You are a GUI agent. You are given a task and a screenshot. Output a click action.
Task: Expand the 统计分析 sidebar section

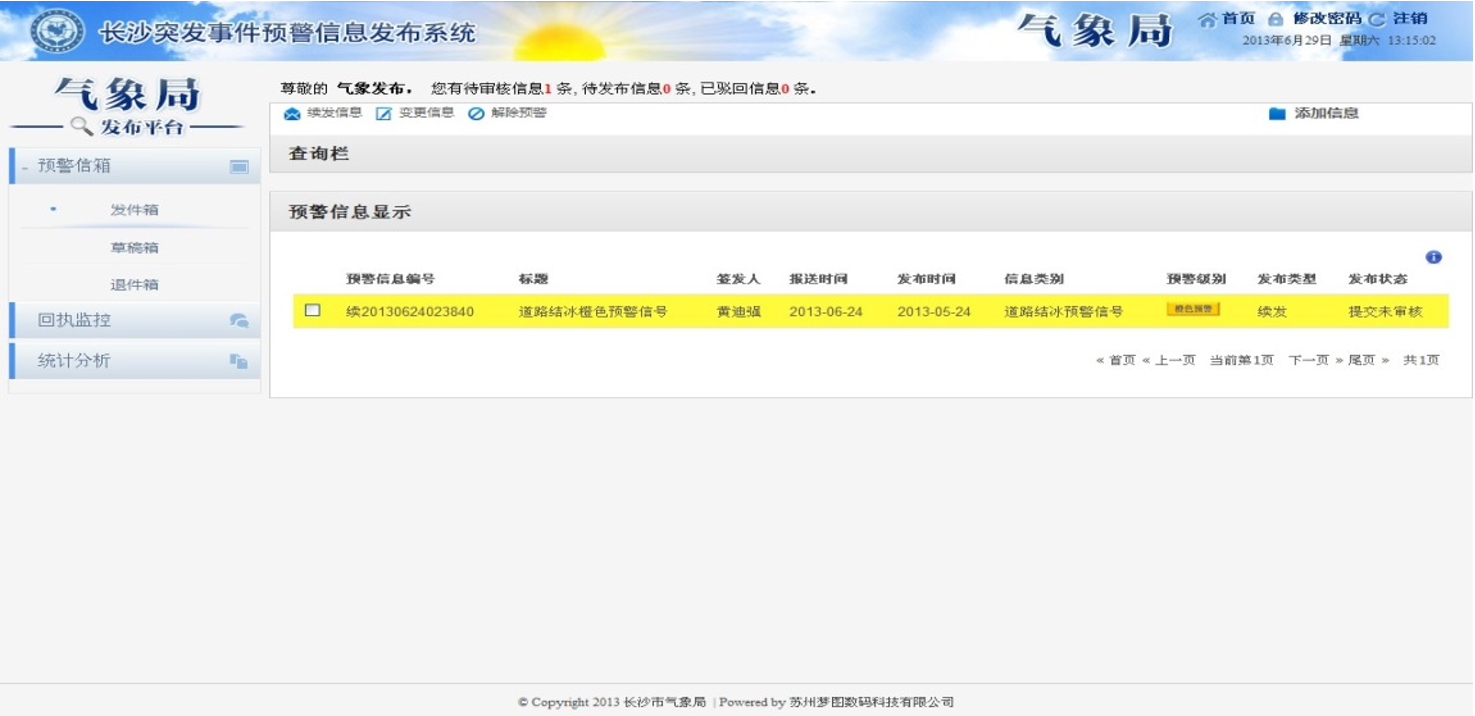(75, 361)
